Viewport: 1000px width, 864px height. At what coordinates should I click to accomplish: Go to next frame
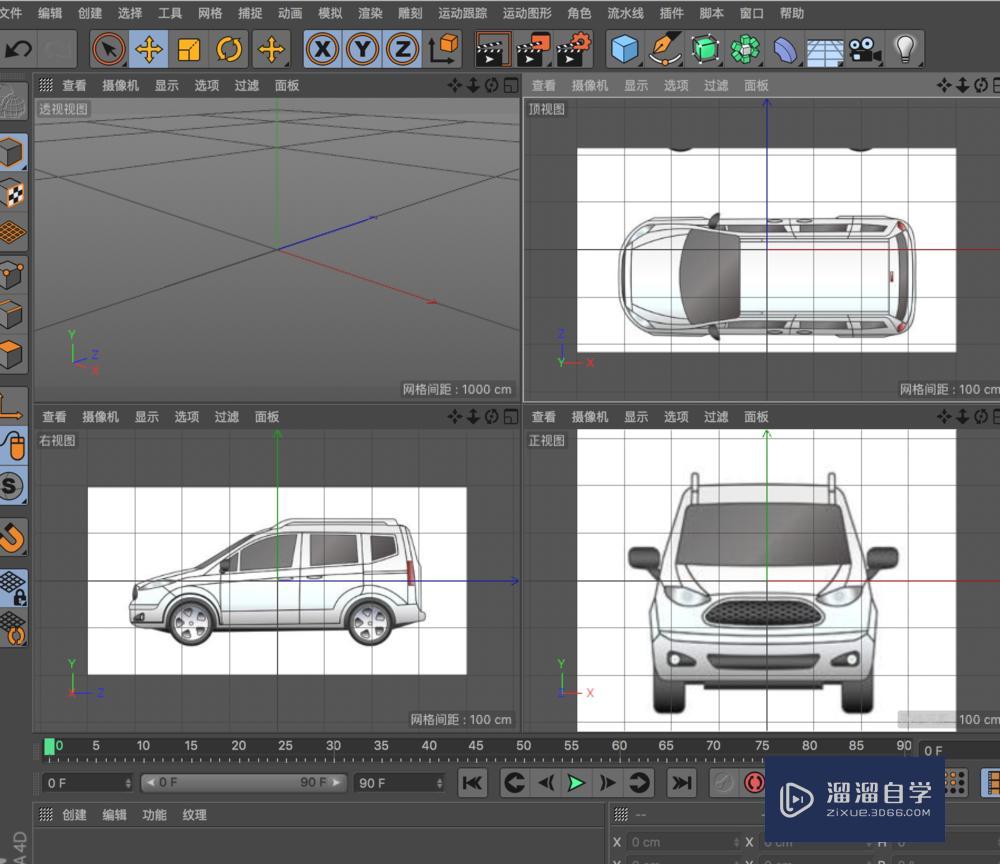(x=607, y=783)
